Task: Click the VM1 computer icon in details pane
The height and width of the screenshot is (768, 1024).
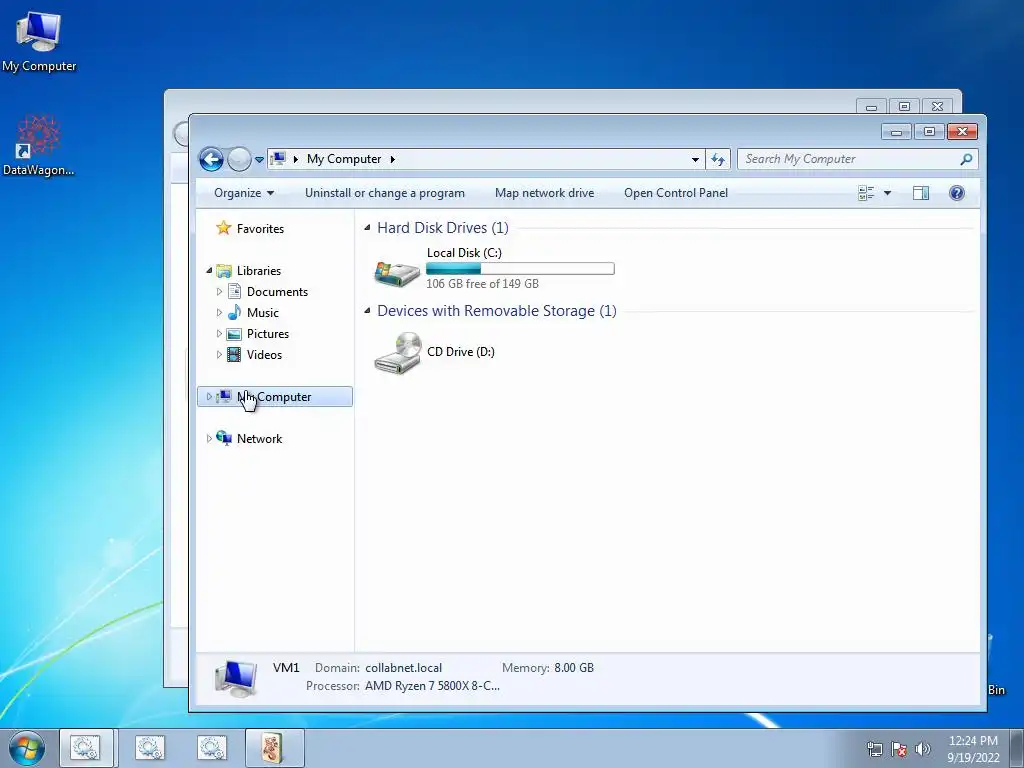Action: tap(236, 679)
